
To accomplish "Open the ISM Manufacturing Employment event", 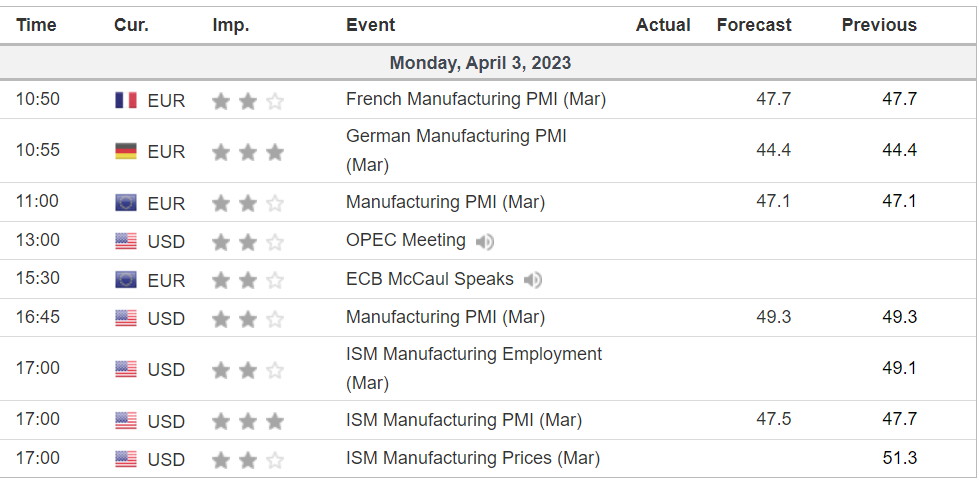I will coord(474,354).
